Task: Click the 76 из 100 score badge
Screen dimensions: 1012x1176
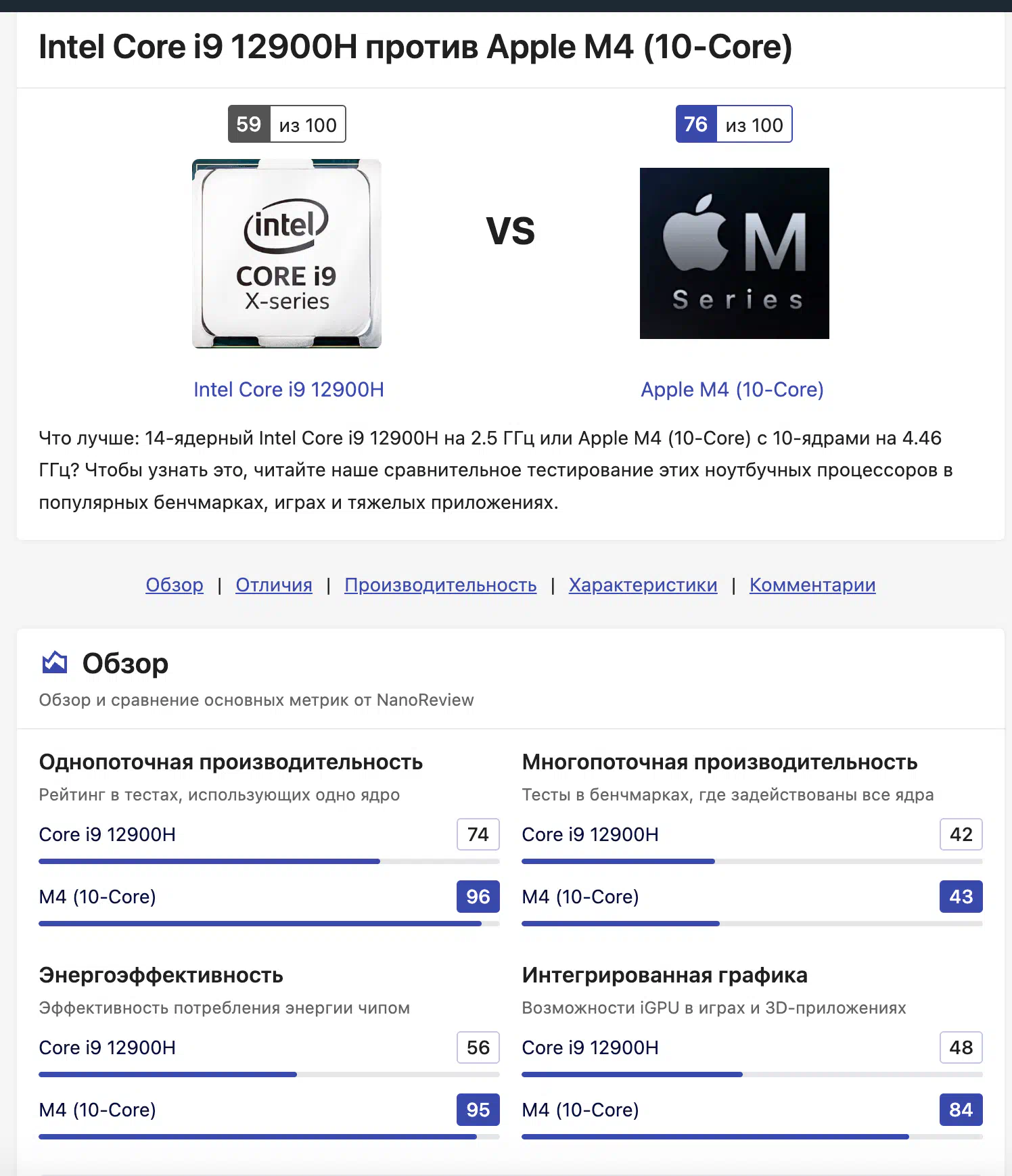Action: pos(734,124)
